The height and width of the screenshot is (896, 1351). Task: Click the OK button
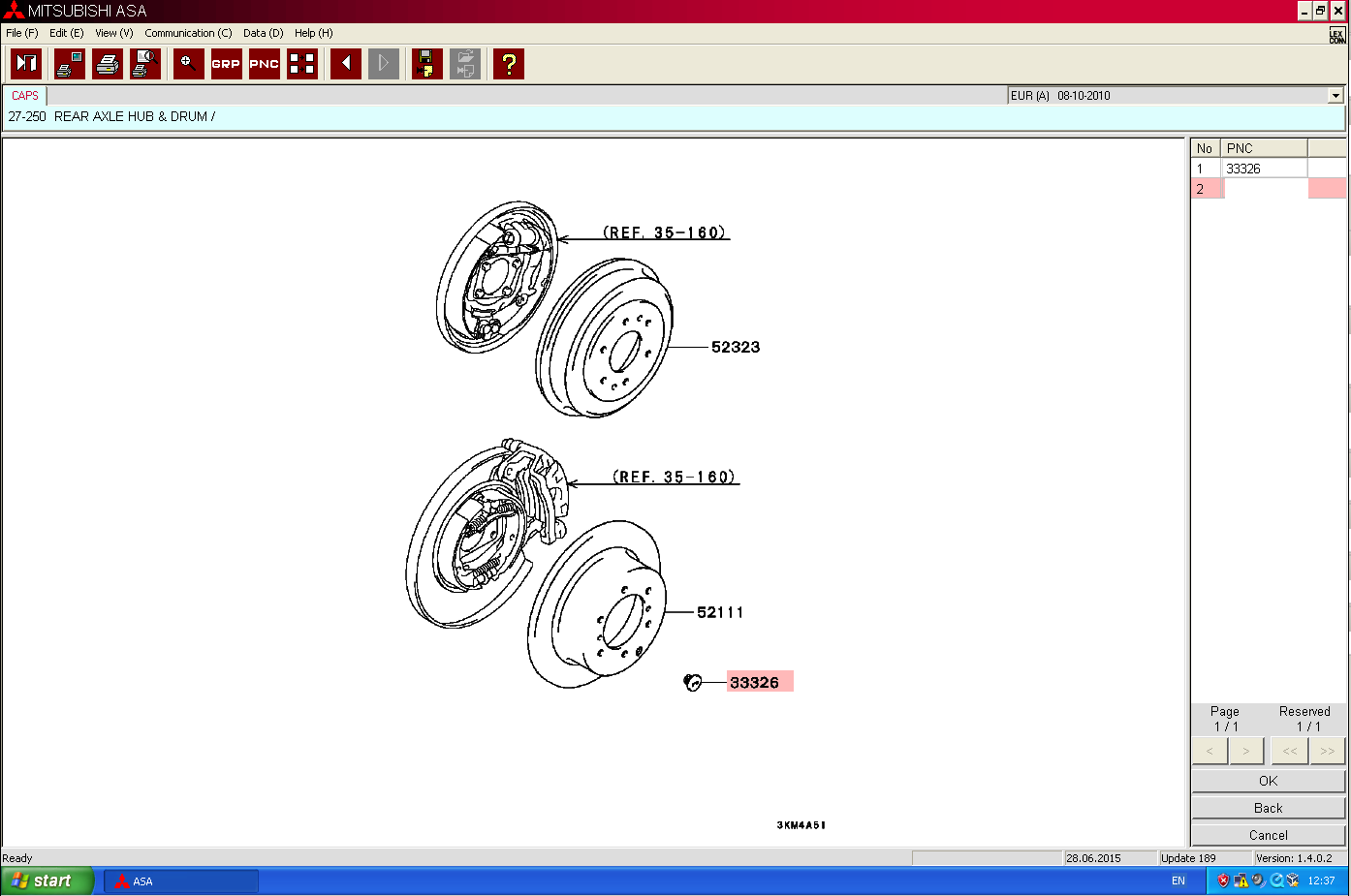click(x=1269, y=781)
